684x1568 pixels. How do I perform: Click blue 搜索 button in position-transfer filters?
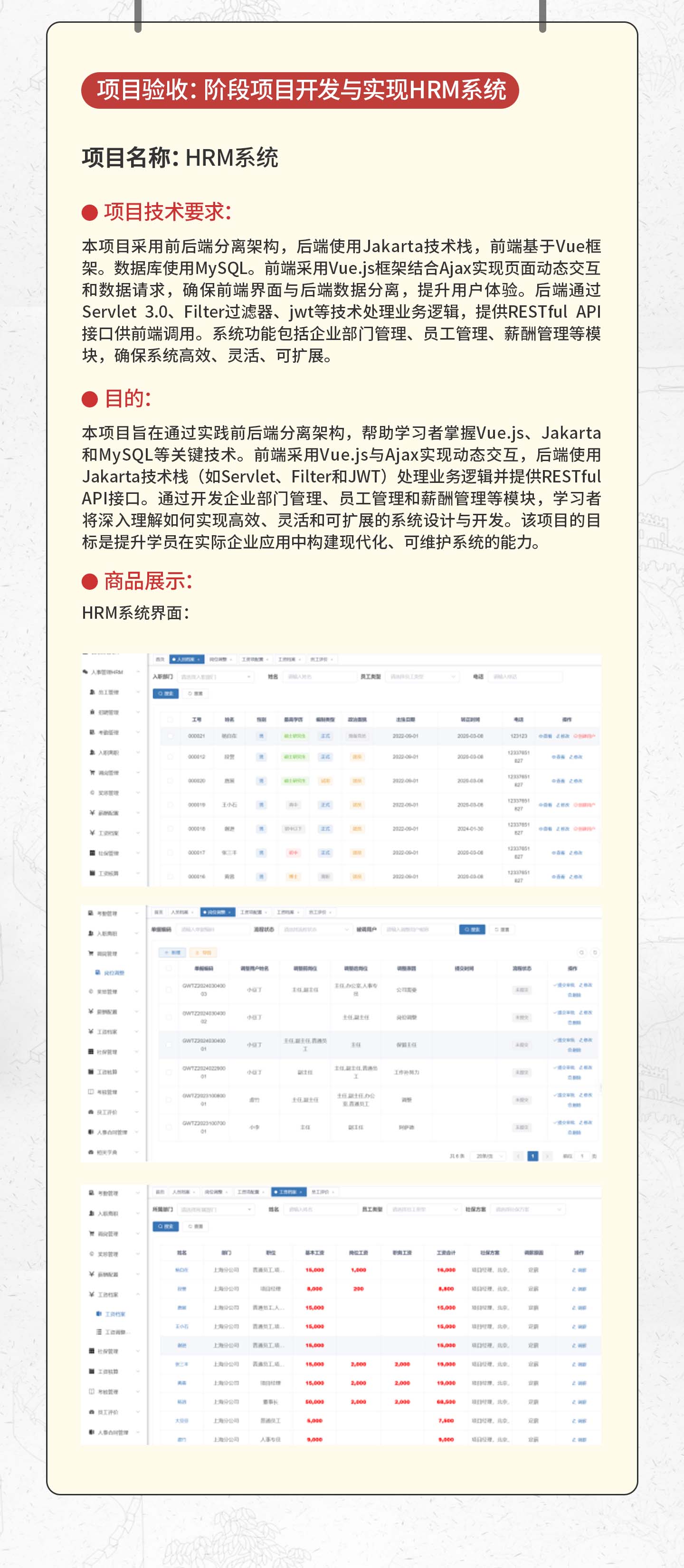472,929
